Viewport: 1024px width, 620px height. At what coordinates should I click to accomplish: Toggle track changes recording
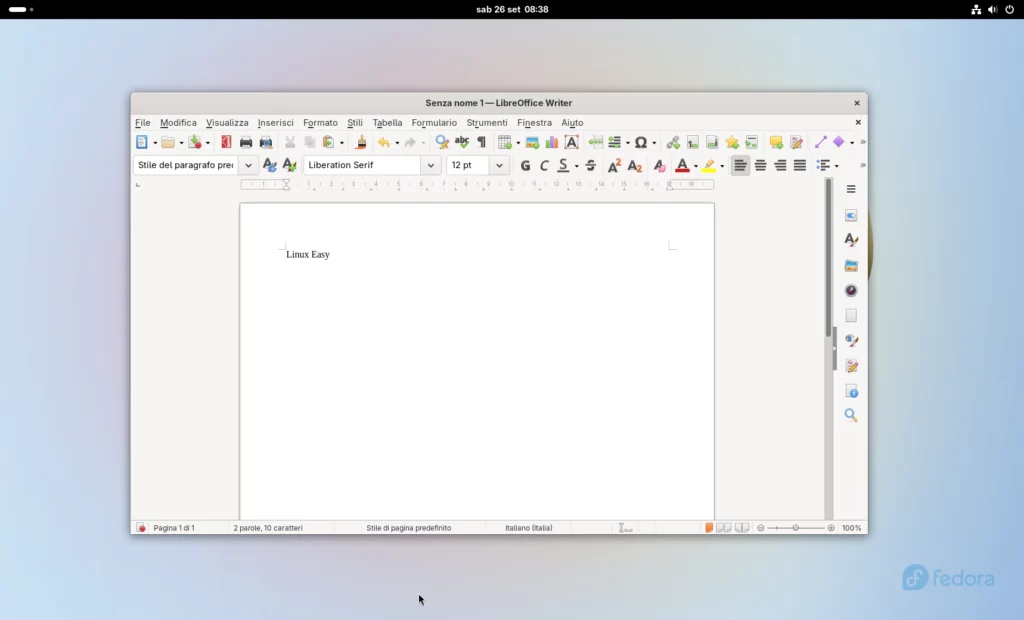click(x=796, y=142)
